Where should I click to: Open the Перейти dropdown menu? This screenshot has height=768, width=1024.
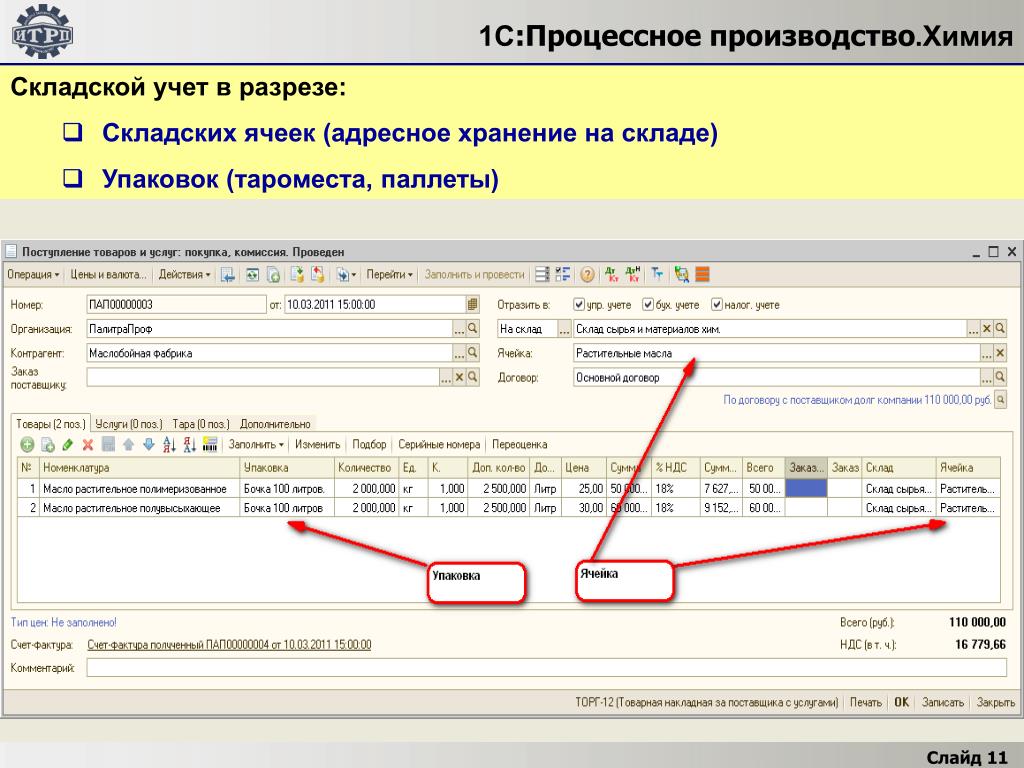pyautogui.click(x=389, y=275)
